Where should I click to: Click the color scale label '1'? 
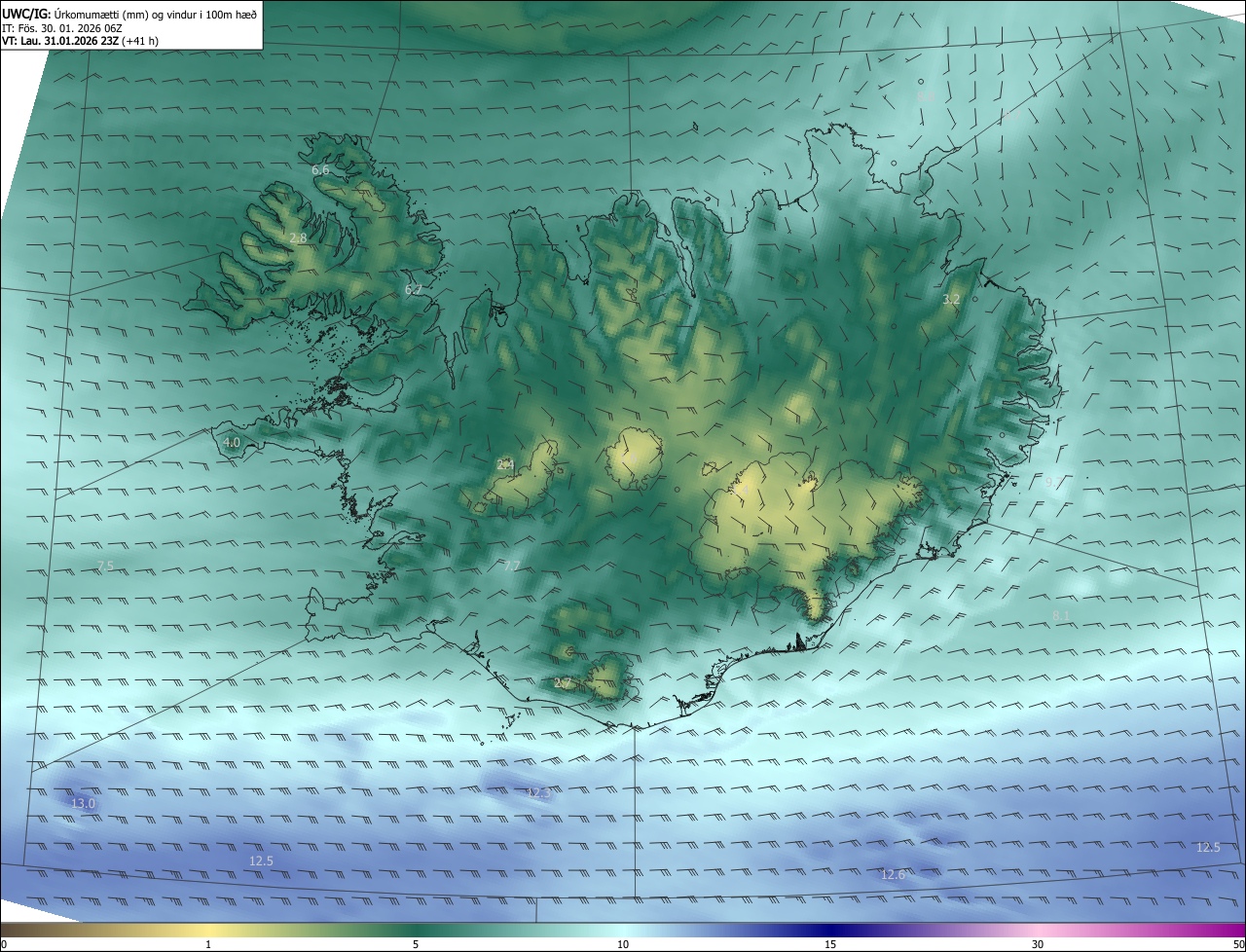[x=208, y=944]
